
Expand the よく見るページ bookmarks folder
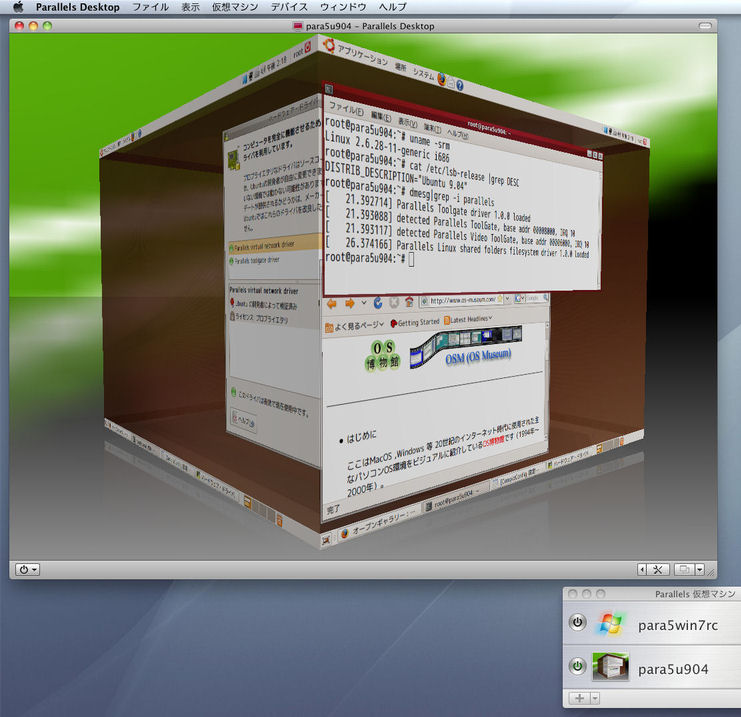354,326
